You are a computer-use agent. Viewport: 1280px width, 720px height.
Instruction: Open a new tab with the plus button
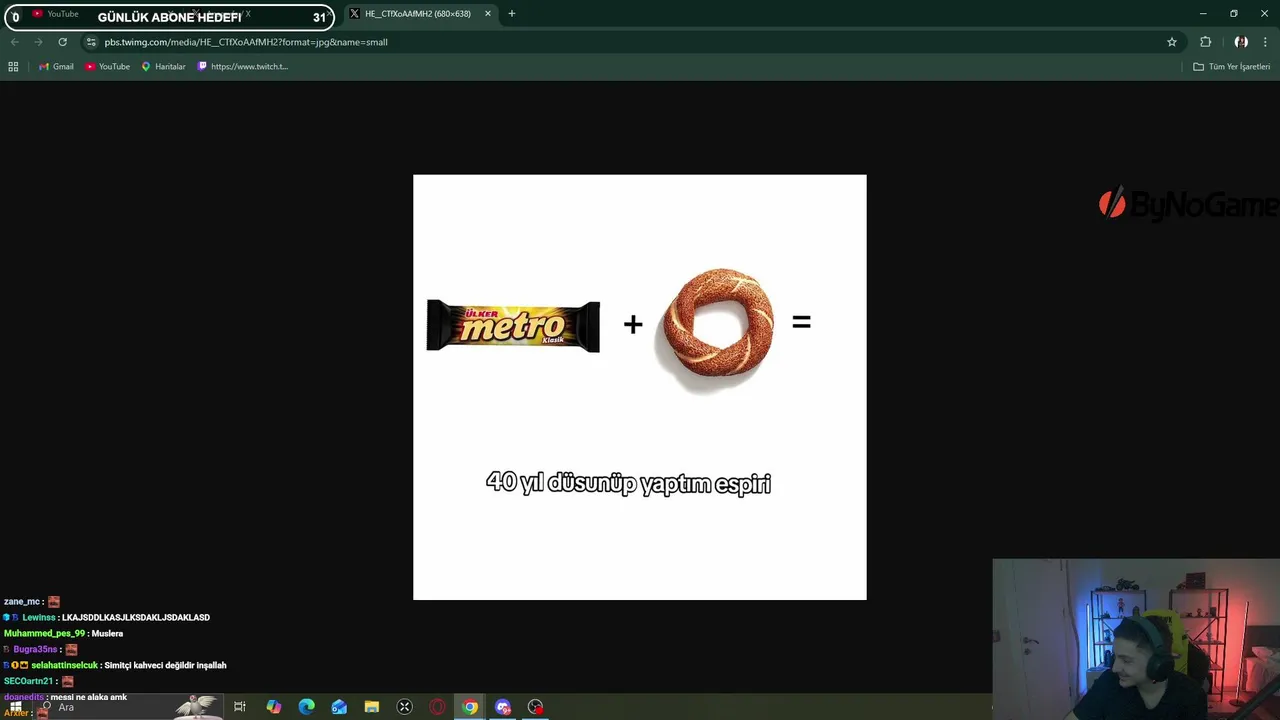(512, 14)
